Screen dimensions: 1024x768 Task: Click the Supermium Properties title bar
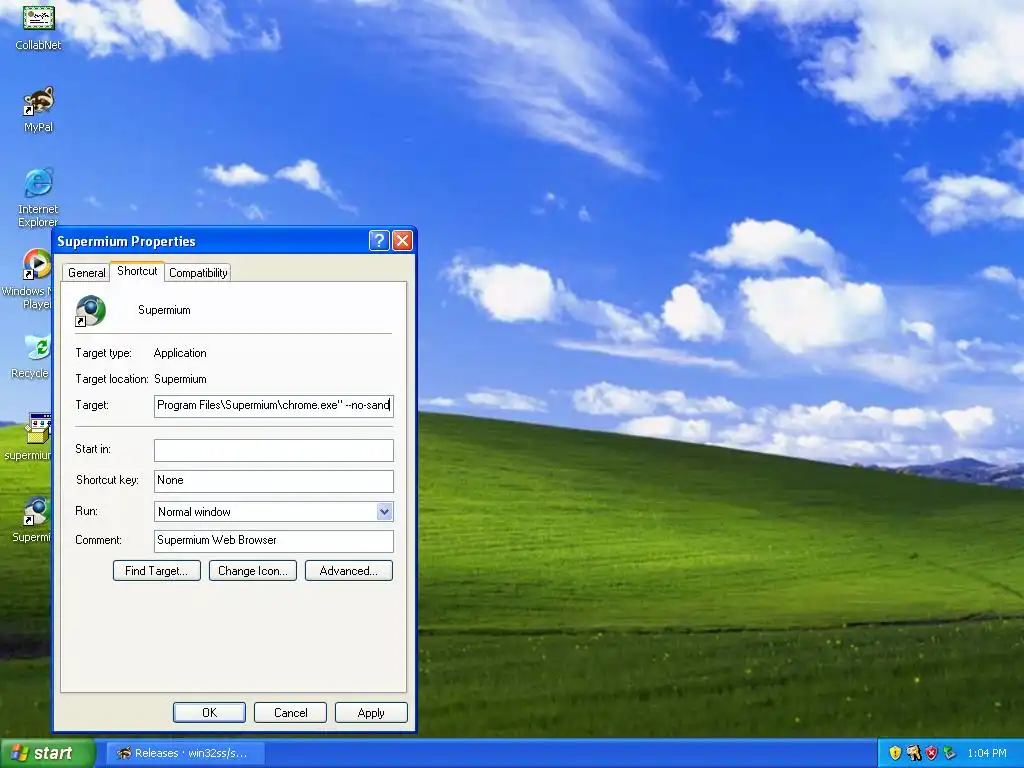click(209, 241)
